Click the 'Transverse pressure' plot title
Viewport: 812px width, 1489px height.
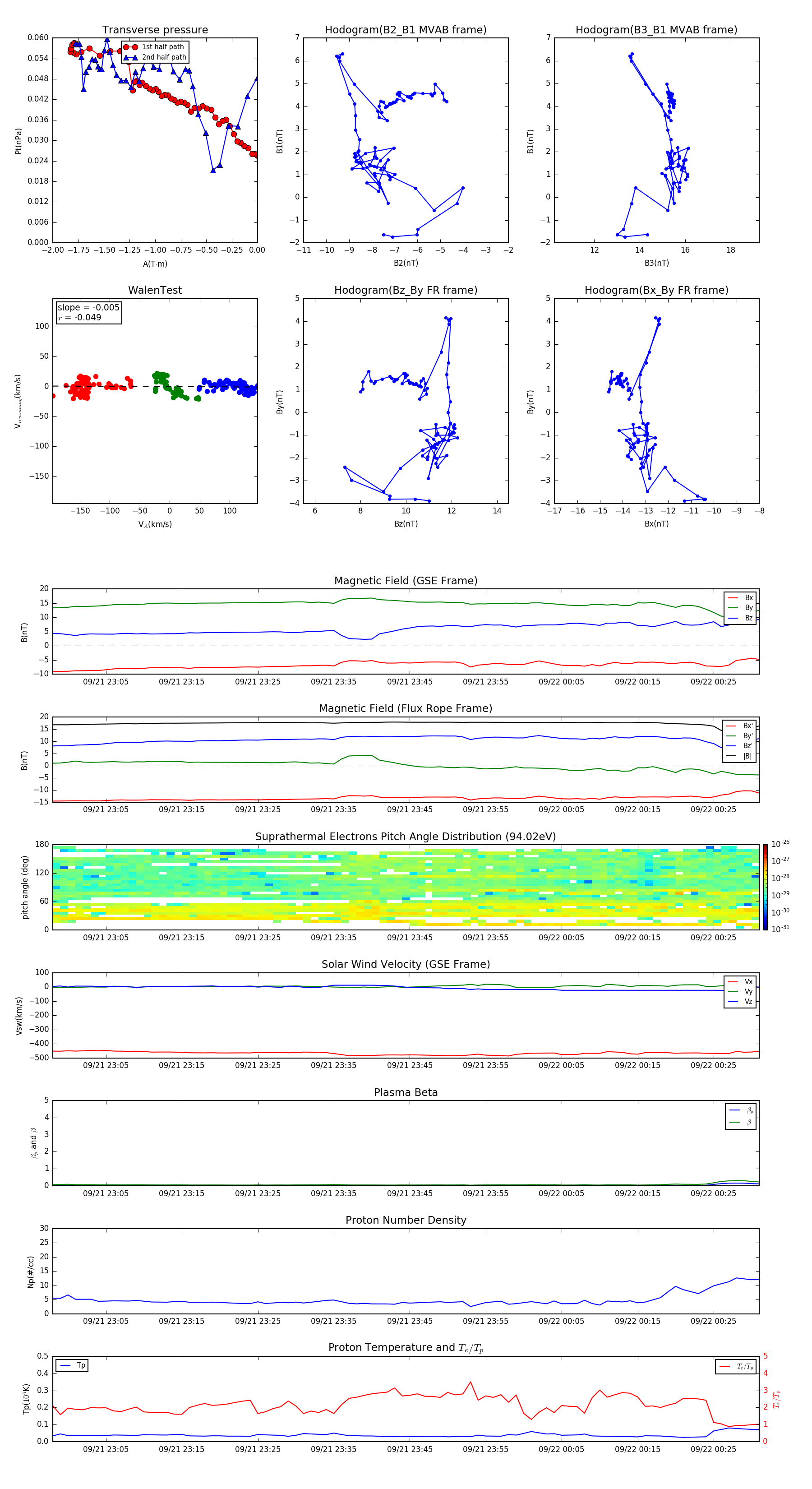[x=155, y=30]
